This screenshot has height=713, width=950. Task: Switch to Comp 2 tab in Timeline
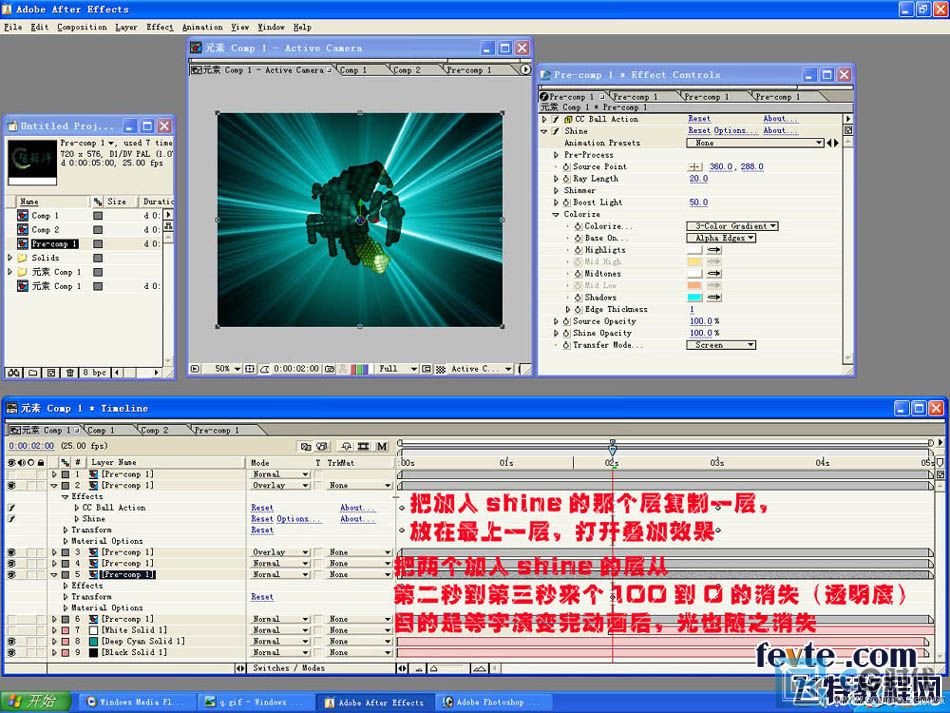coord(154,430)
